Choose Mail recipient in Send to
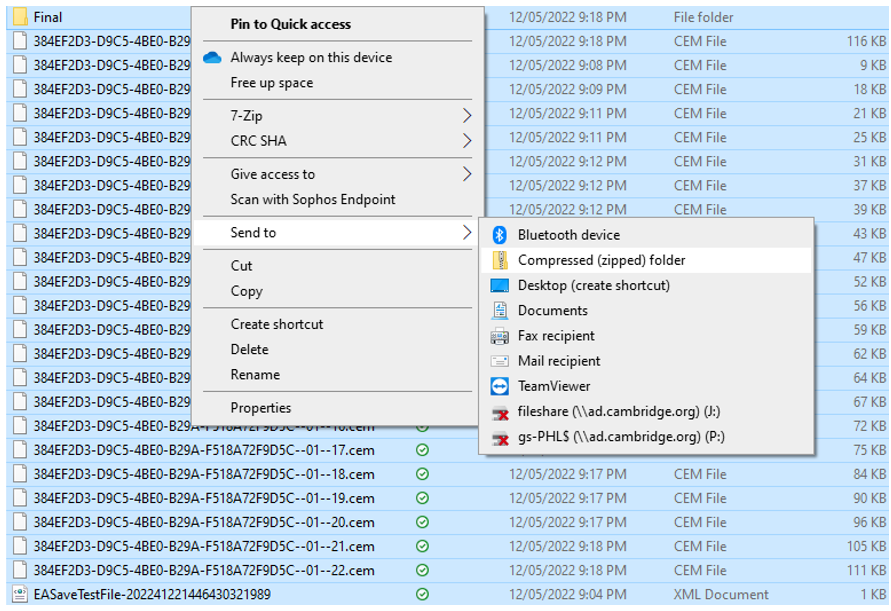 pos(559,361)
